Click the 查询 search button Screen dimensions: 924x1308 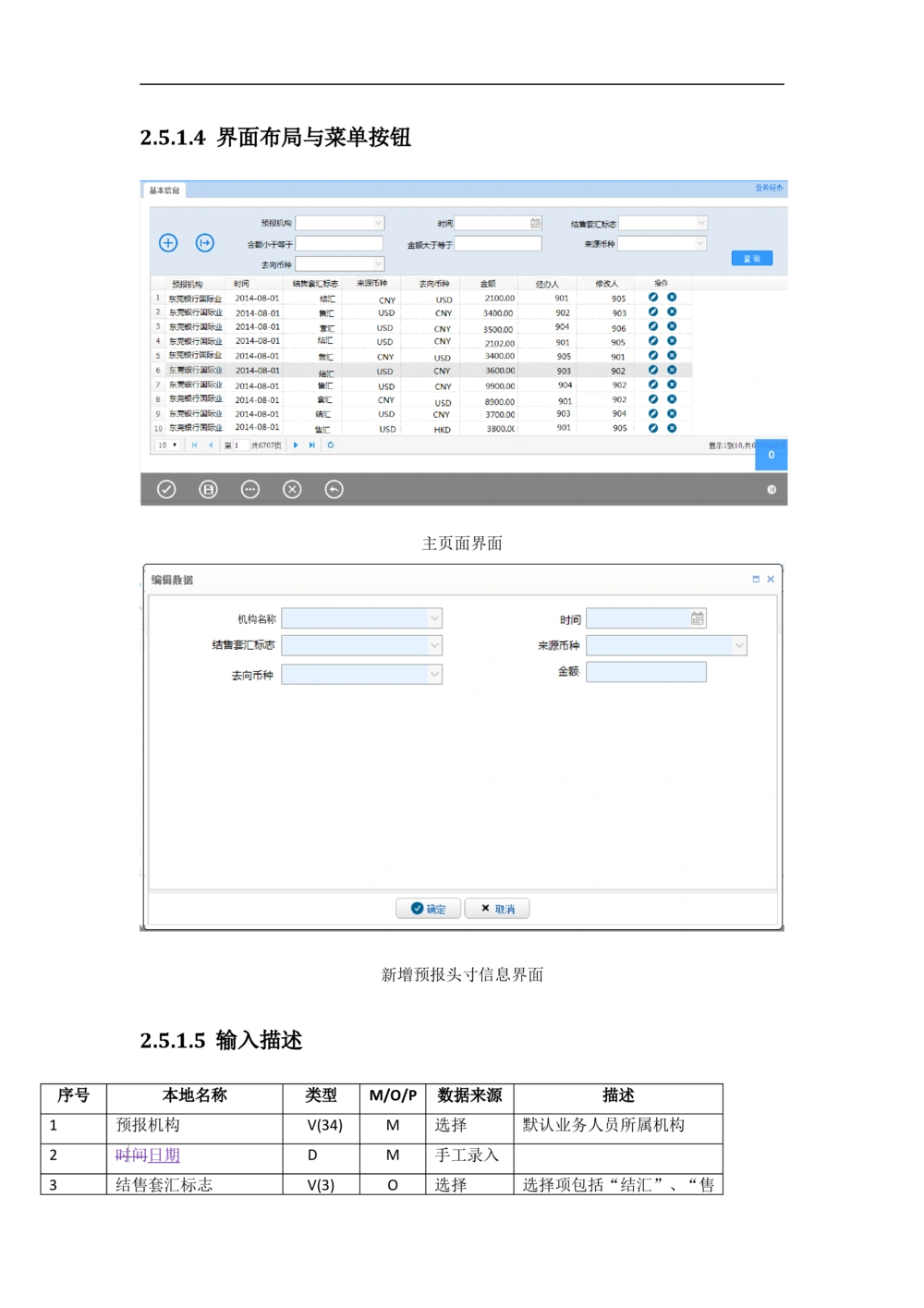[x=751, y=259]
